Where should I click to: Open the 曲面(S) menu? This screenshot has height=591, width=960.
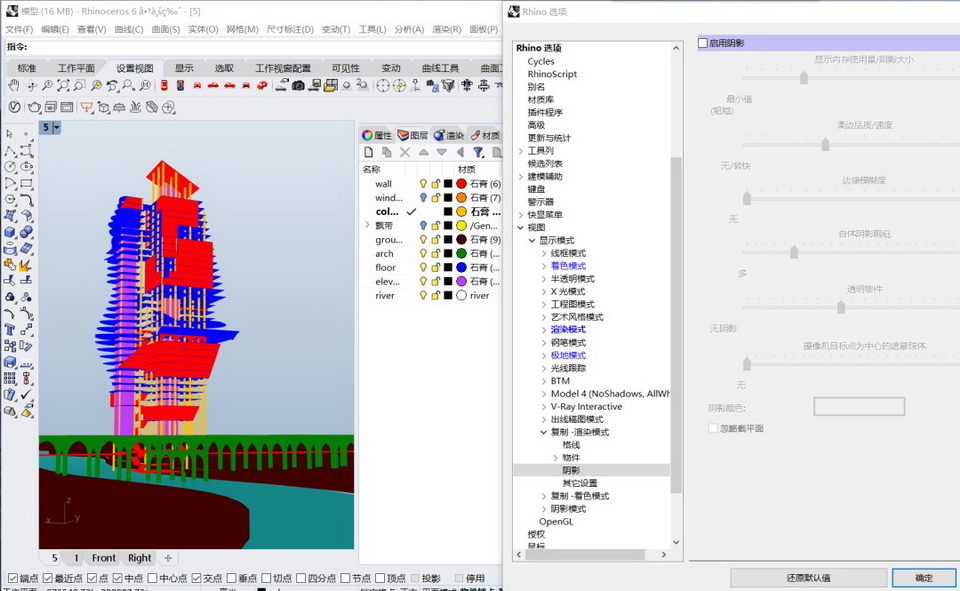pos(165,30)
